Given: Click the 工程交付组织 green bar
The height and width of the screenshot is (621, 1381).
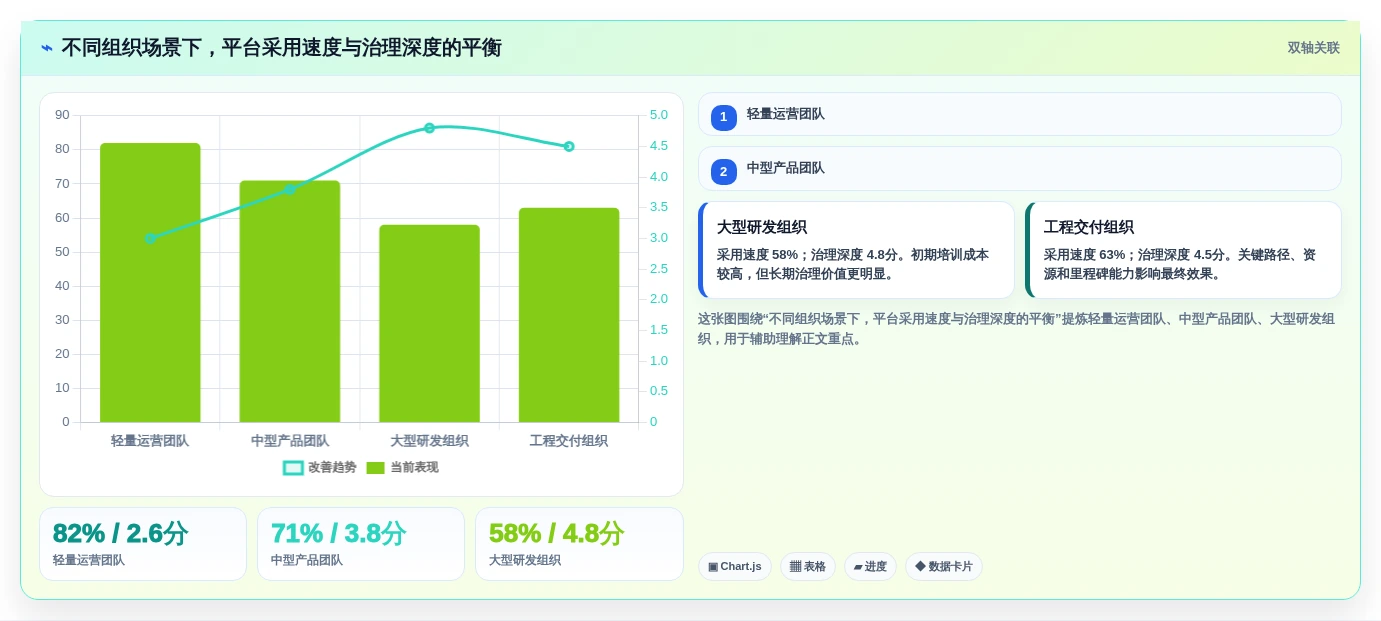Looking at the screenshot, I should click(x=569, y=315).
